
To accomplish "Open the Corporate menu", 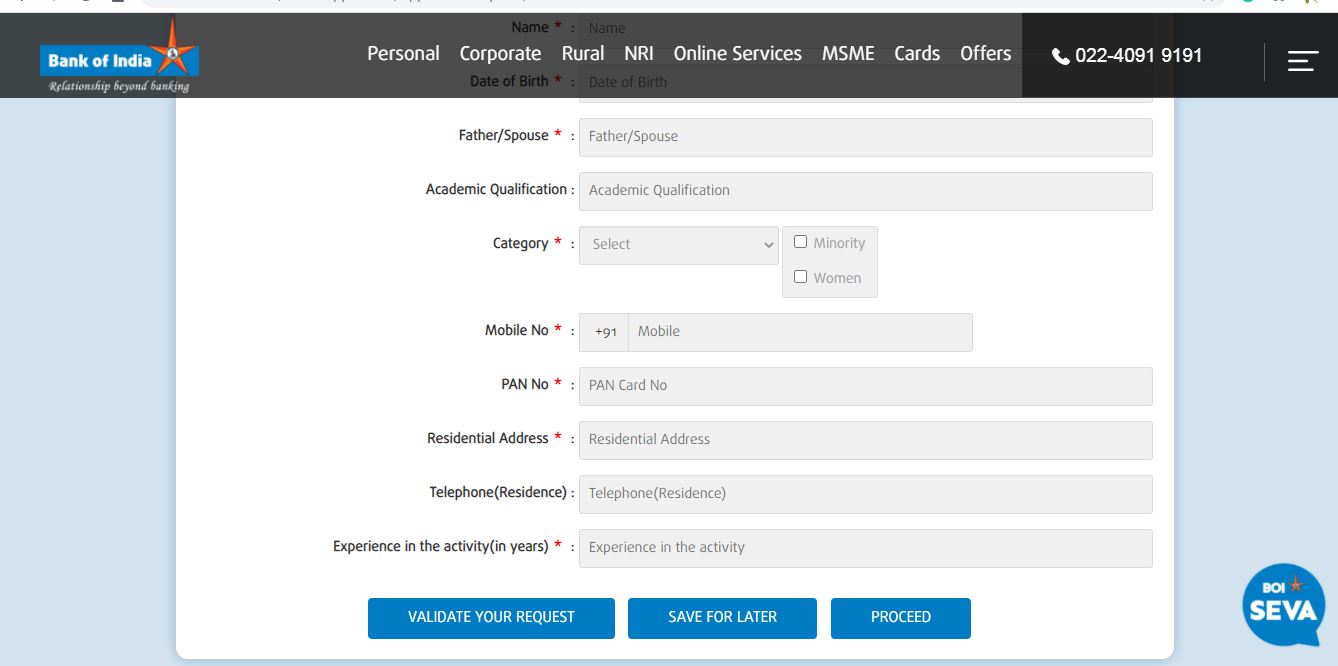I will click(x=500, y=54).
